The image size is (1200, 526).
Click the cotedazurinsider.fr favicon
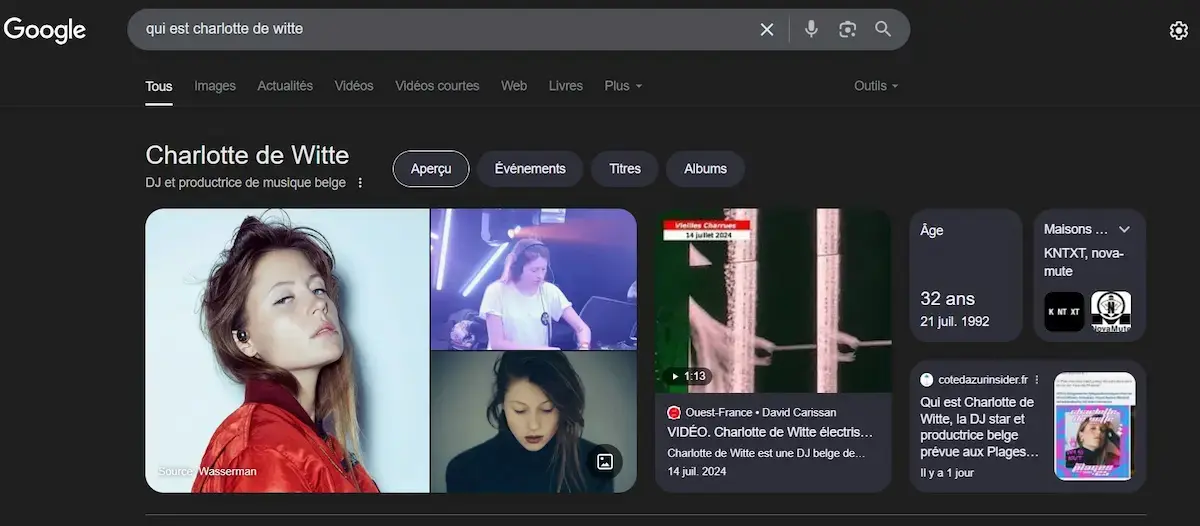pos(927,380)
